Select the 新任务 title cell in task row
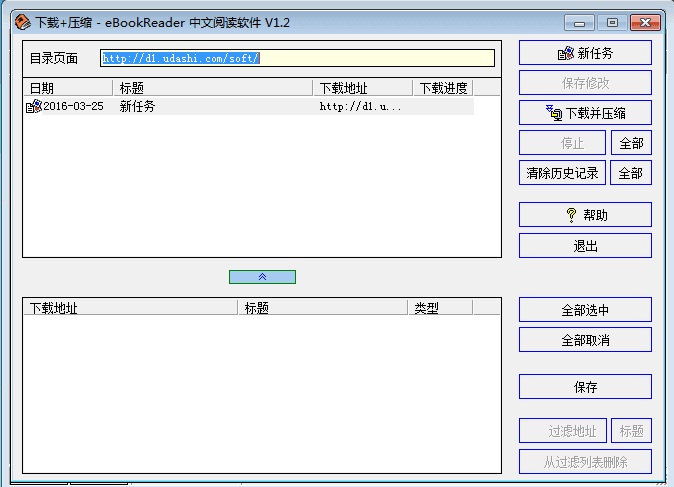The image size is (674, 487). 137,106
